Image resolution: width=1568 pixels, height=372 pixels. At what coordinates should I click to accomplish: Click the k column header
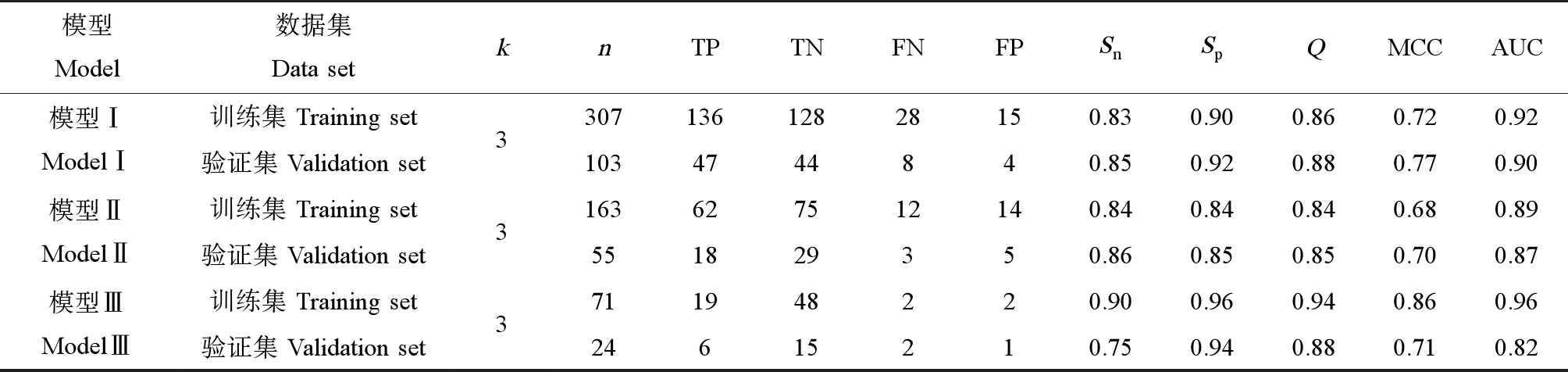tap(502, 48)
